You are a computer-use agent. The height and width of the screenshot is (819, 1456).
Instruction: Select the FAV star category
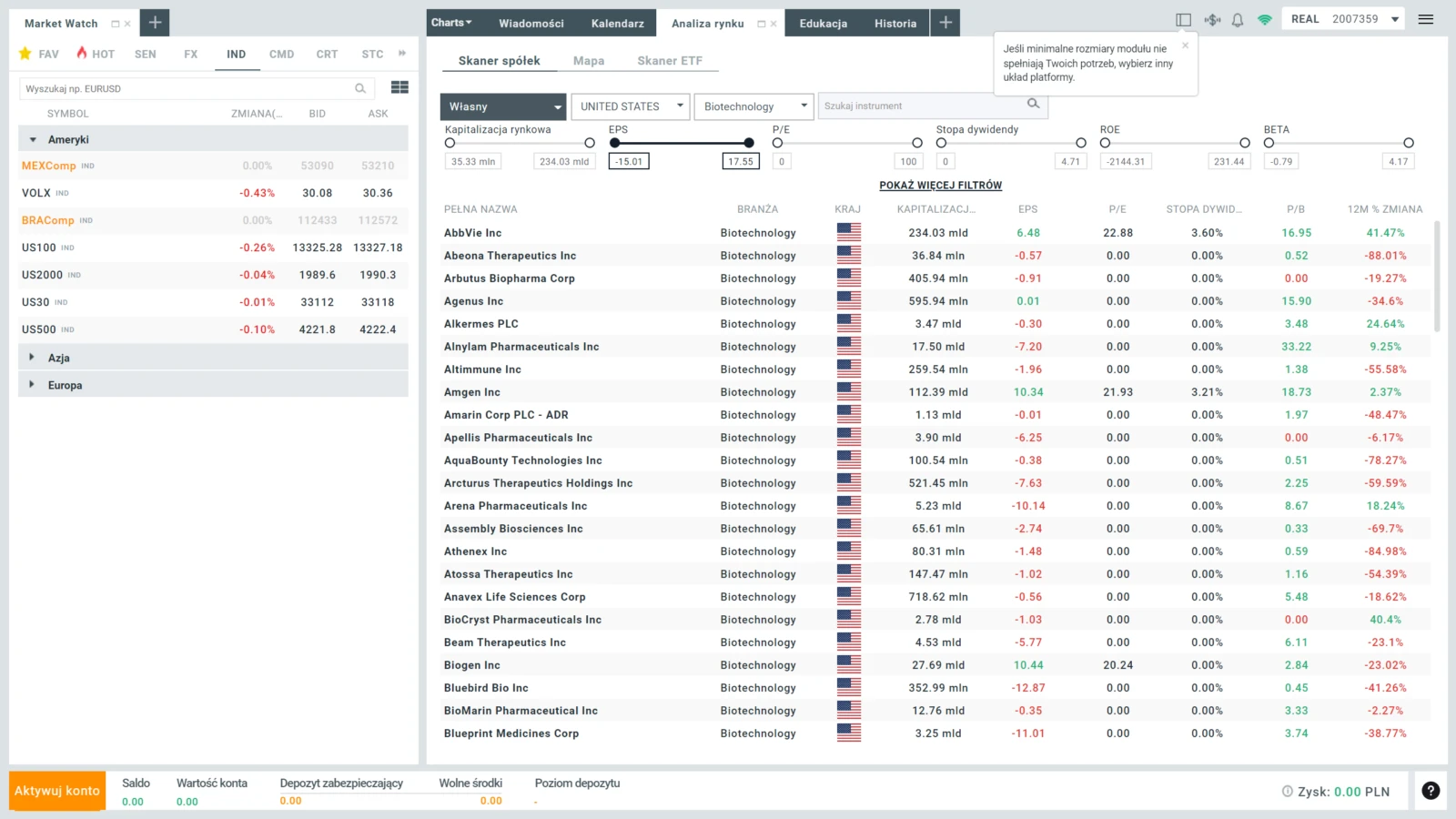(x=39, y=54)
